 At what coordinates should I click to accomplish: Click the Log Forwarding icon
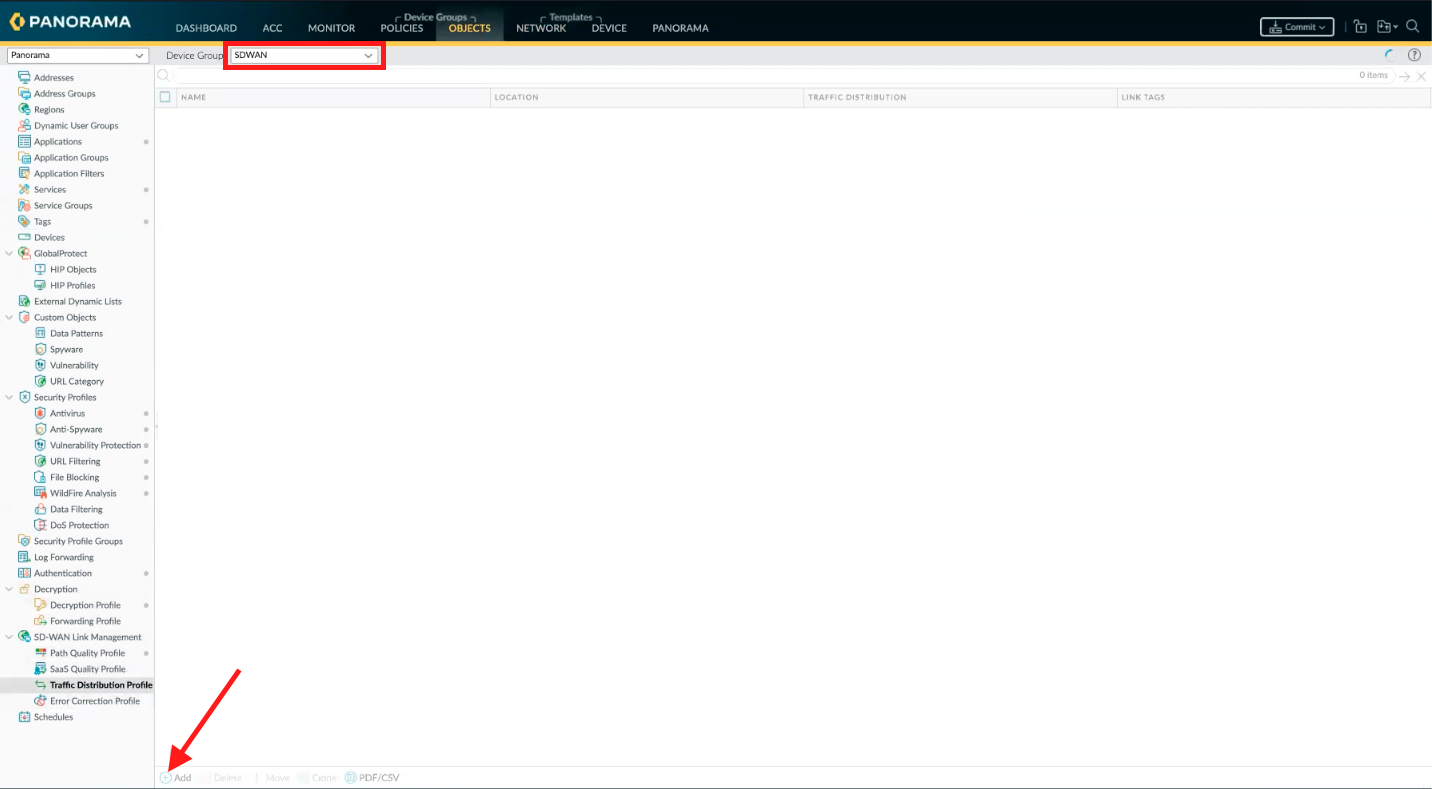pos(25,557)
